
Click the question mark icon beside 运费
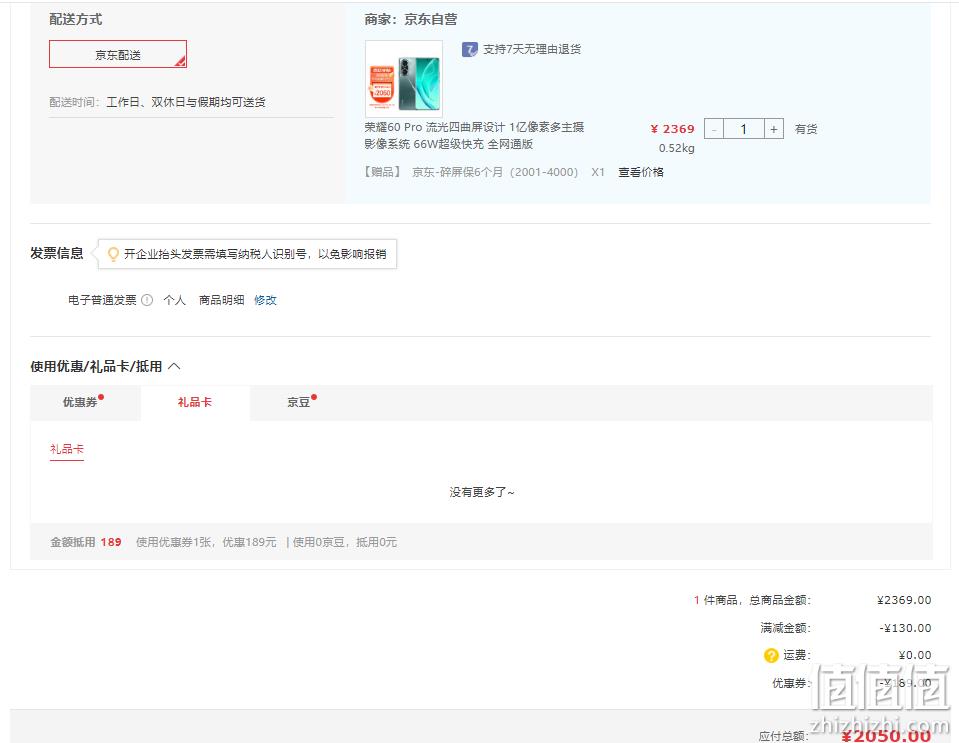click(x=771, y=655)
